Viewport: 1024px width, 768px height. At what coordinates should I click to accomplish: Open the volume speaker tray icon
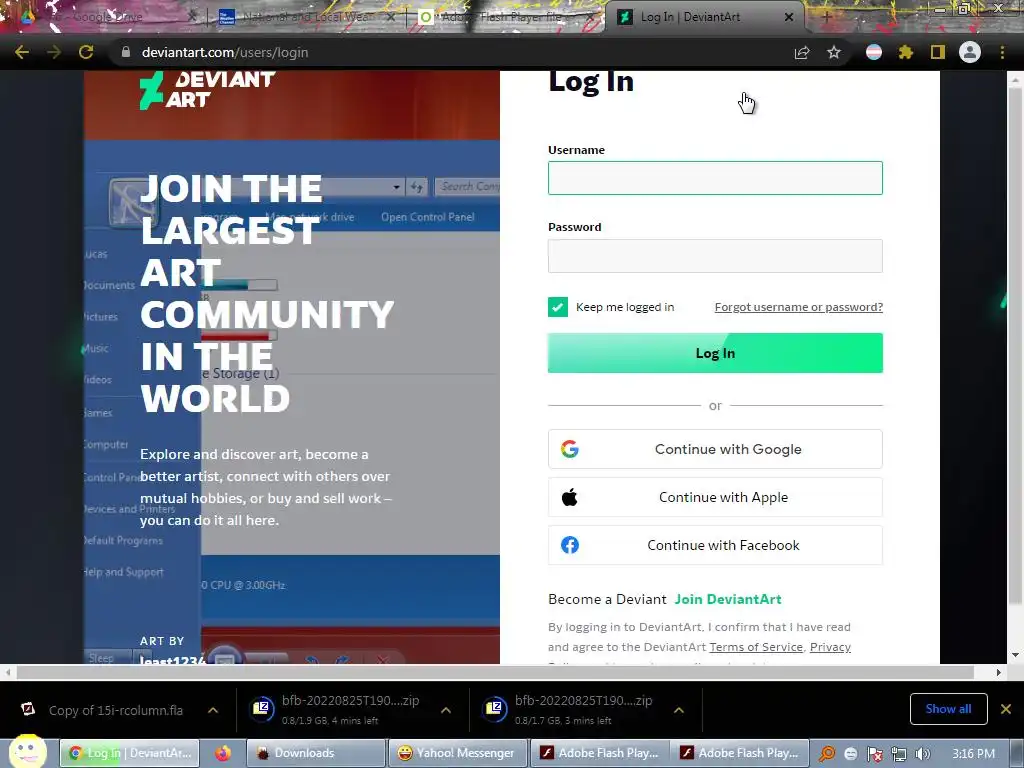click(922, 754)
